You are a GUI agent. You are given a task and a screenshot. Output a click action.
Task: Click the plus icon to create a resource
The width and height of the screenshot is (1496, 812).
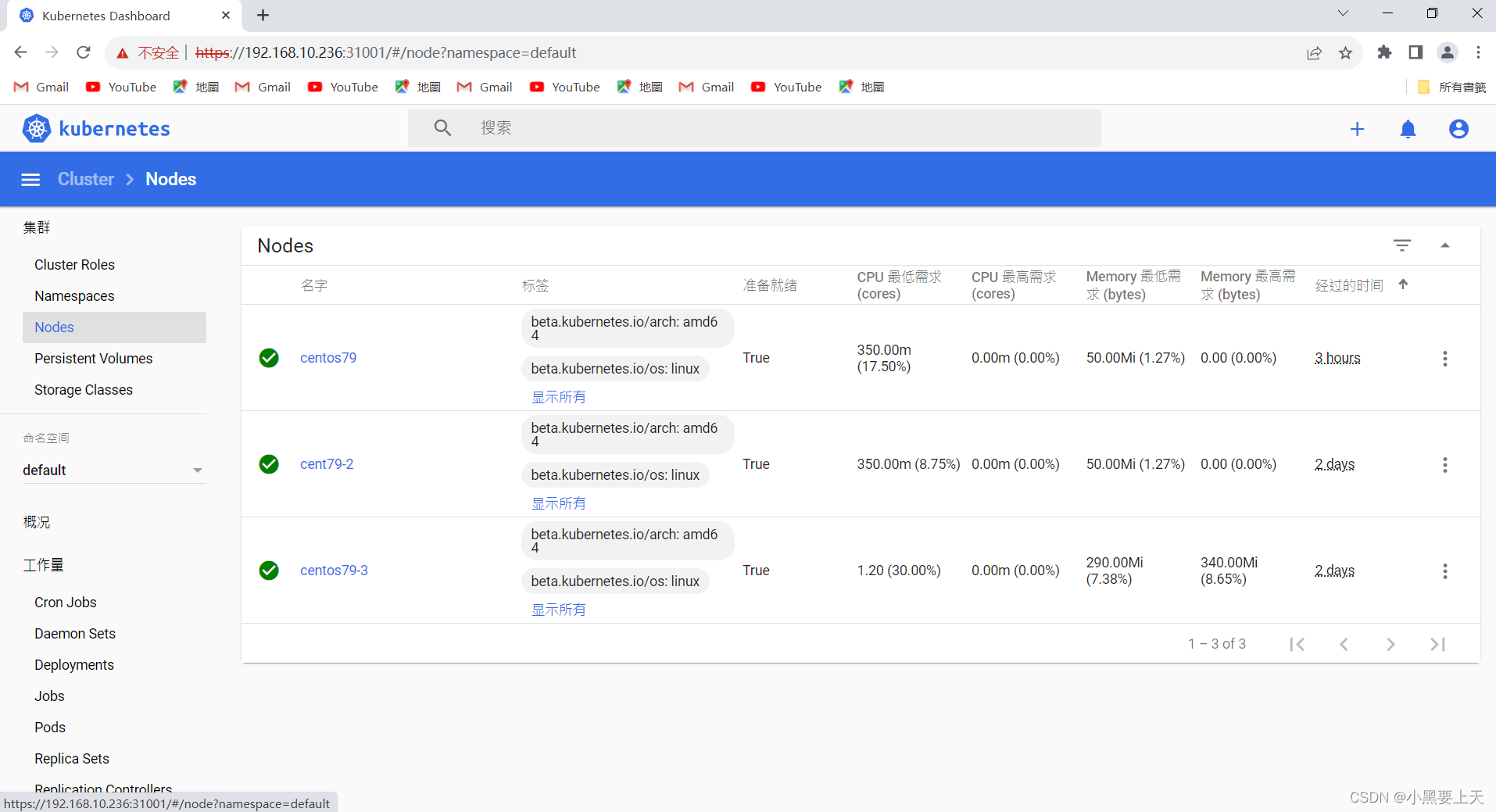(x=1358, y=128)
